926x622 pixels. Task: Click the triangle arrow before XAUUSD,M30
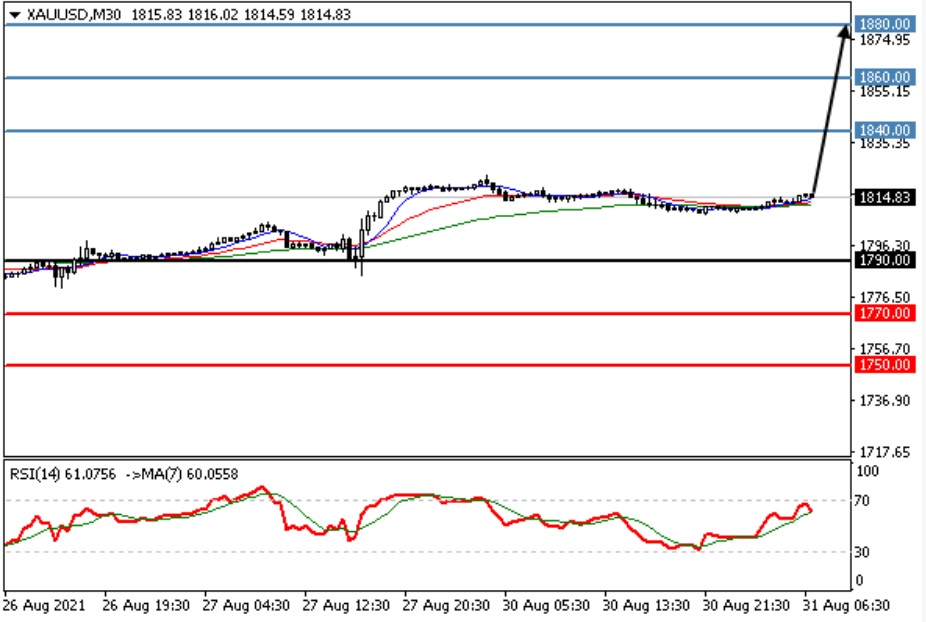pos(15,15)
